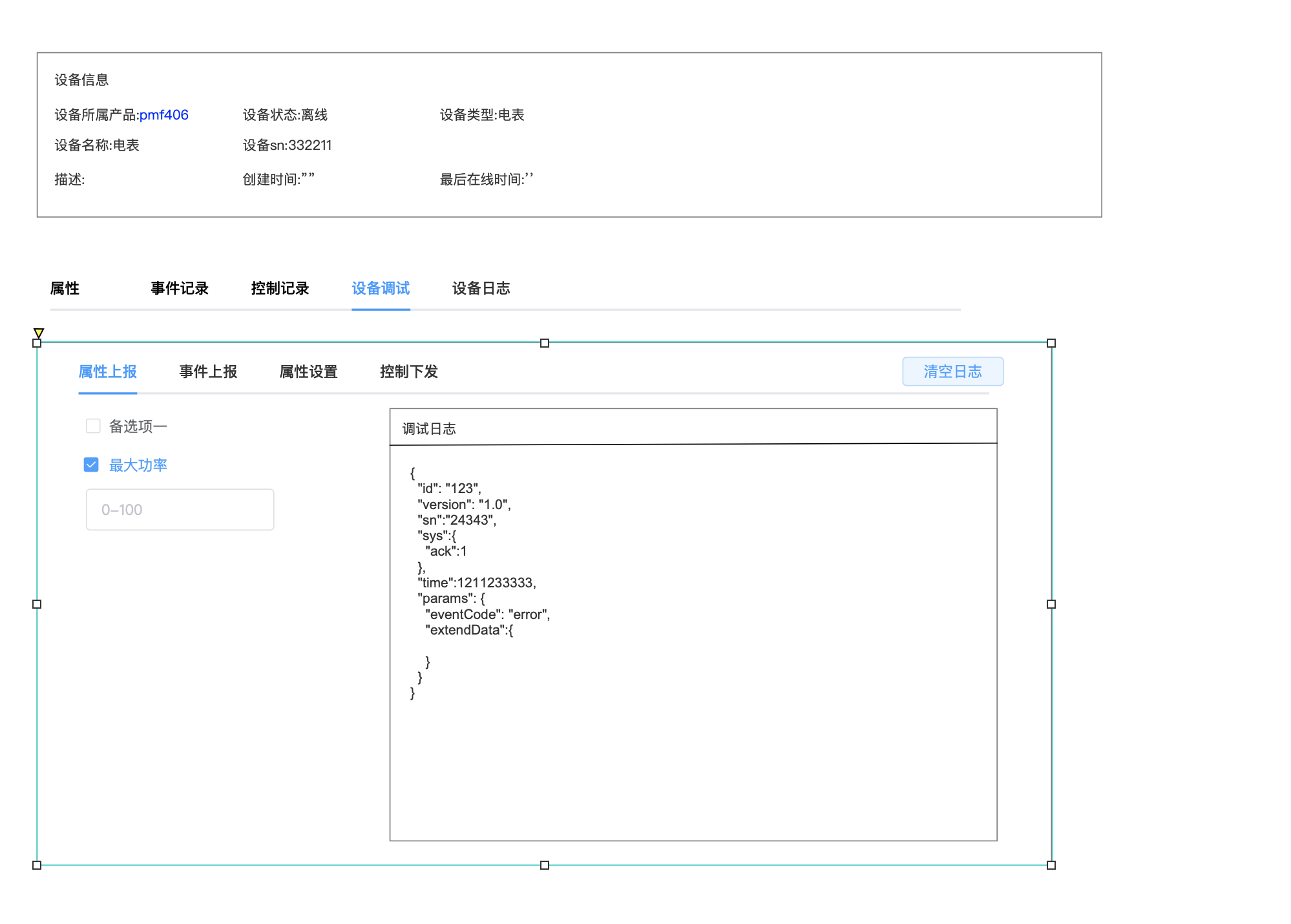Click the bottom-left selection resize handle
This screenshot has height=924, width=1291.
(37, 865)
